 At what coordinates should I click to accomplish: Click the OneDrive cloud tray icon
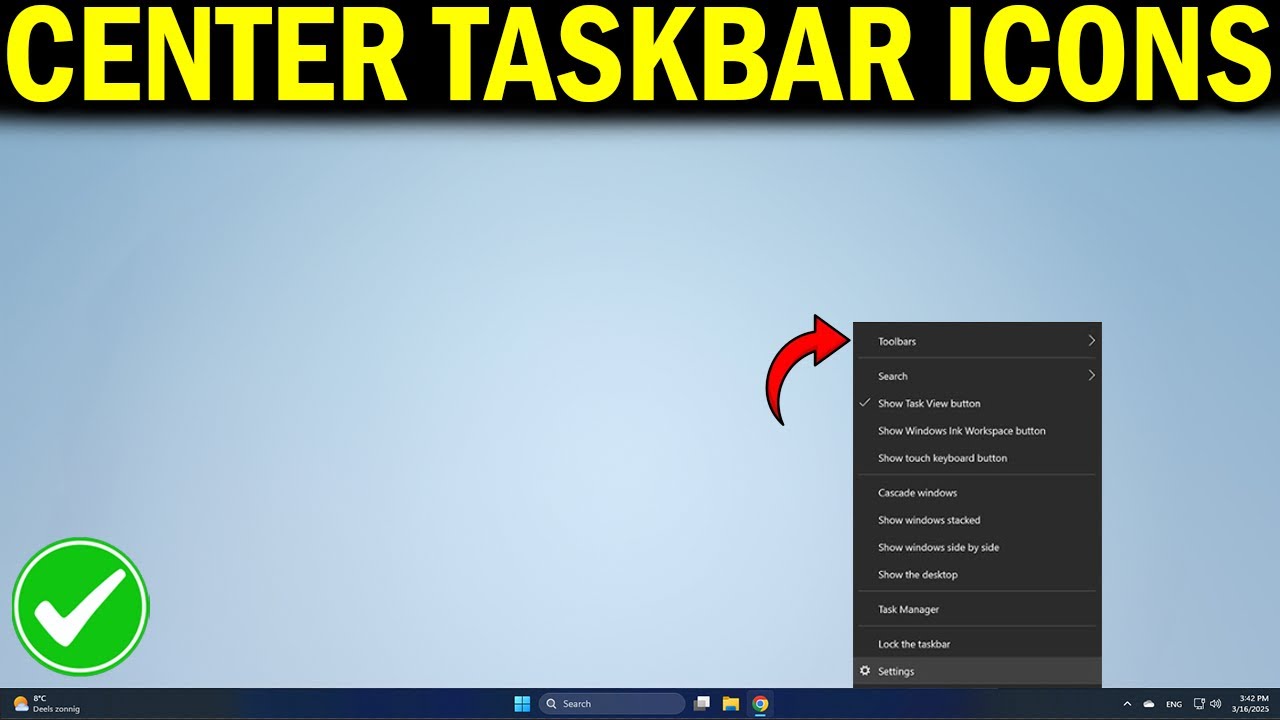[1149, 704]
